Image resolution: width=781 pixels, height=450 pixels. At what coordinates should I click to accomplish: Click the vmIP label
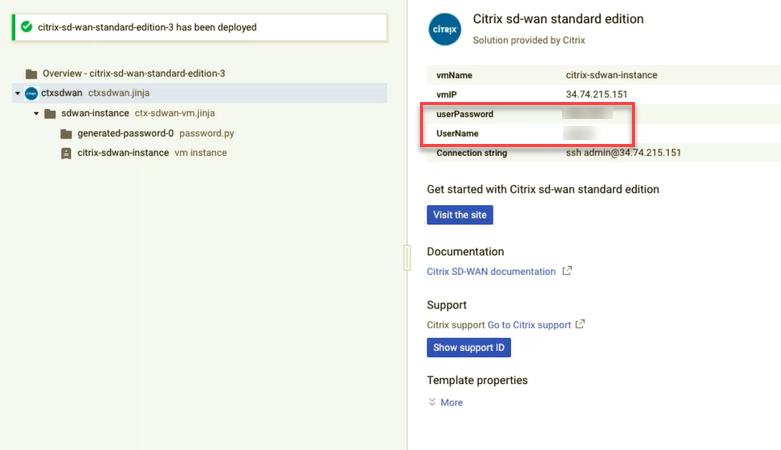tap(446, 95)
